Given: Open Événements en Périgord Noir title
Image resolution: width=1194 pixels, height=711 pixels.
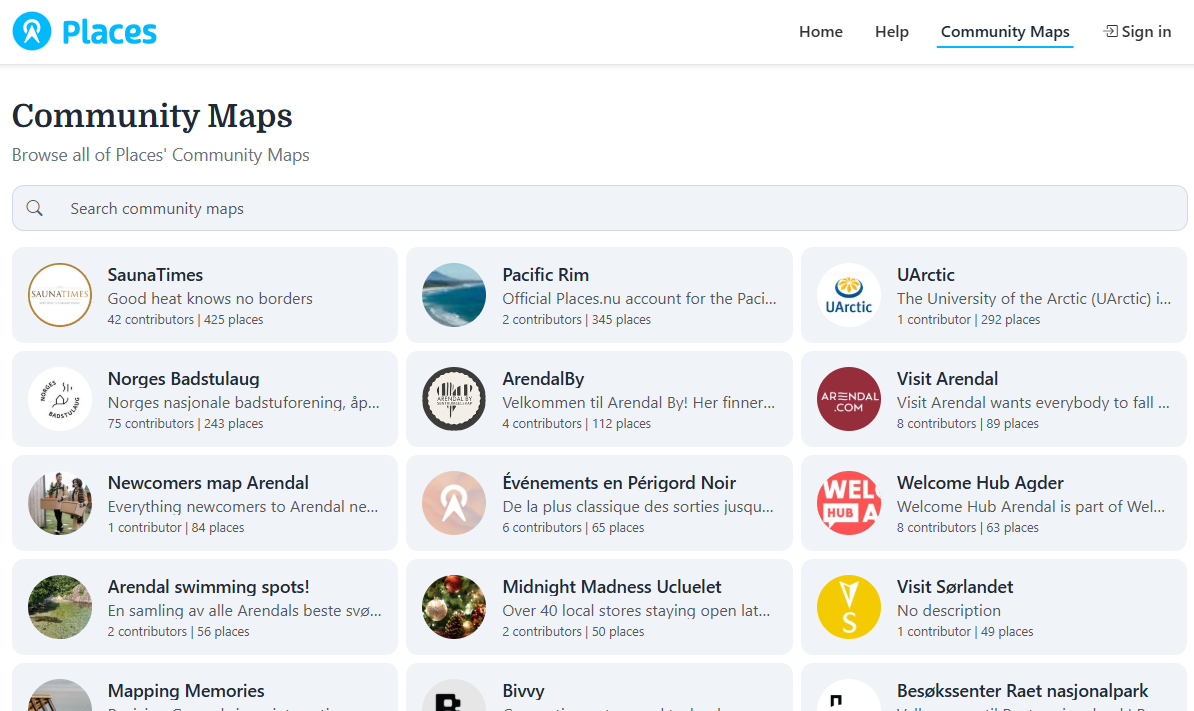Looking at the screenshot, I should [619, 483].
